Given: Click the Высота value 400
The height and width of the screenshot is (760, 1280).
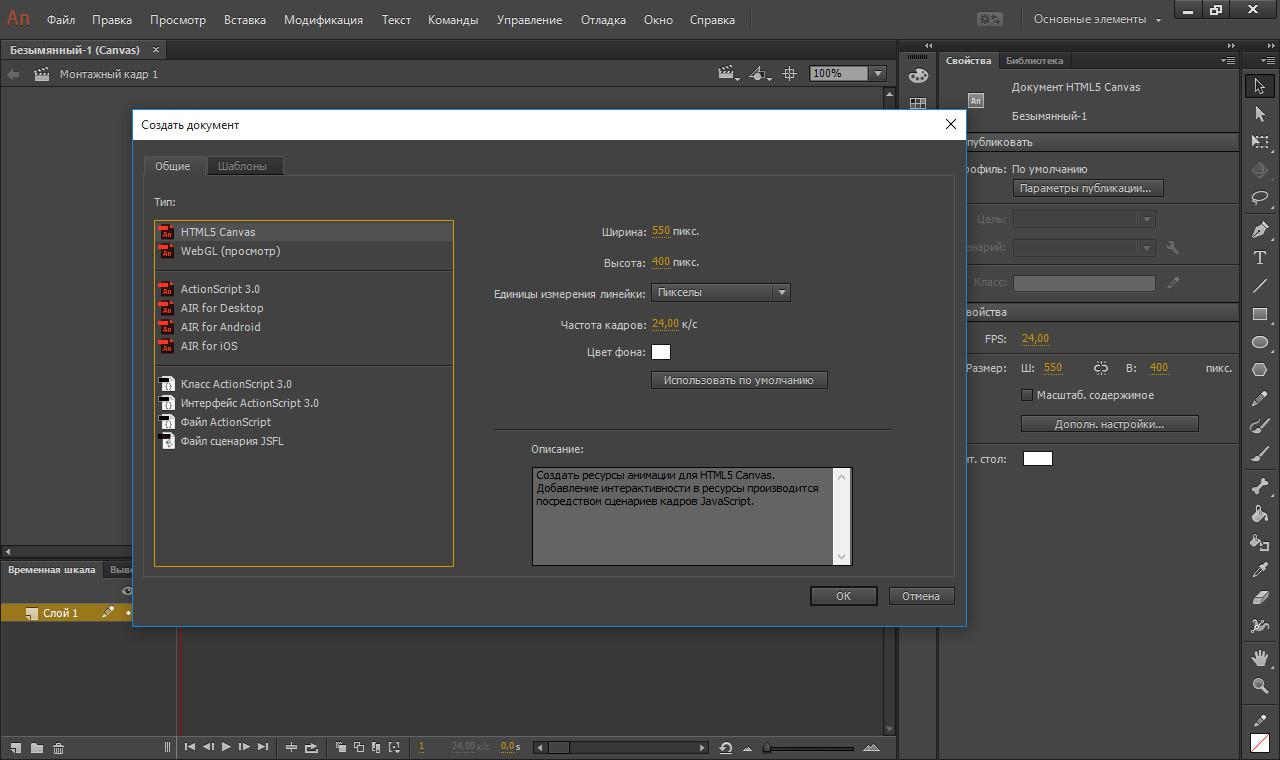Looking at the screenshot, I should (x=660, y=262).
